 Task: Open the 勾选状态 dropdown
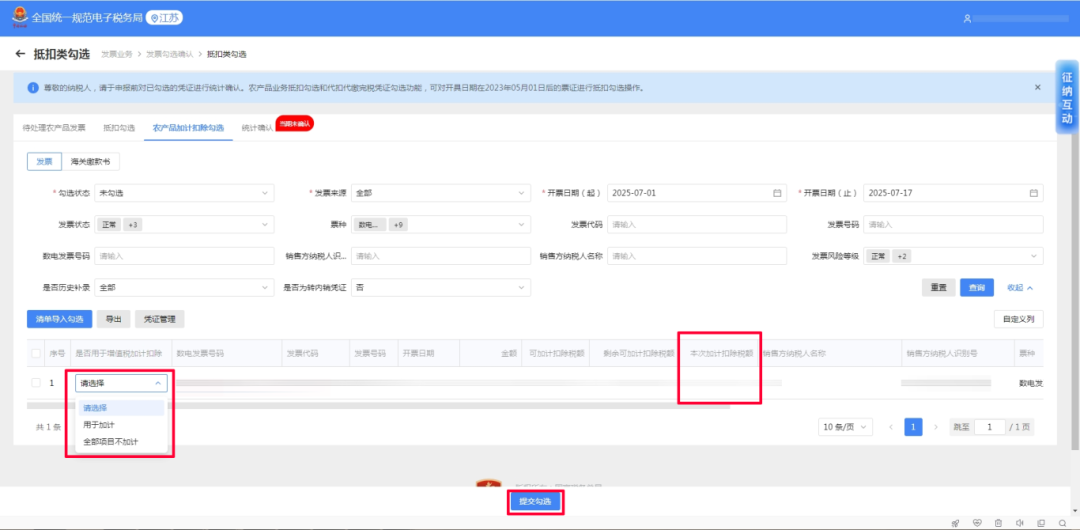coord(184,193)
